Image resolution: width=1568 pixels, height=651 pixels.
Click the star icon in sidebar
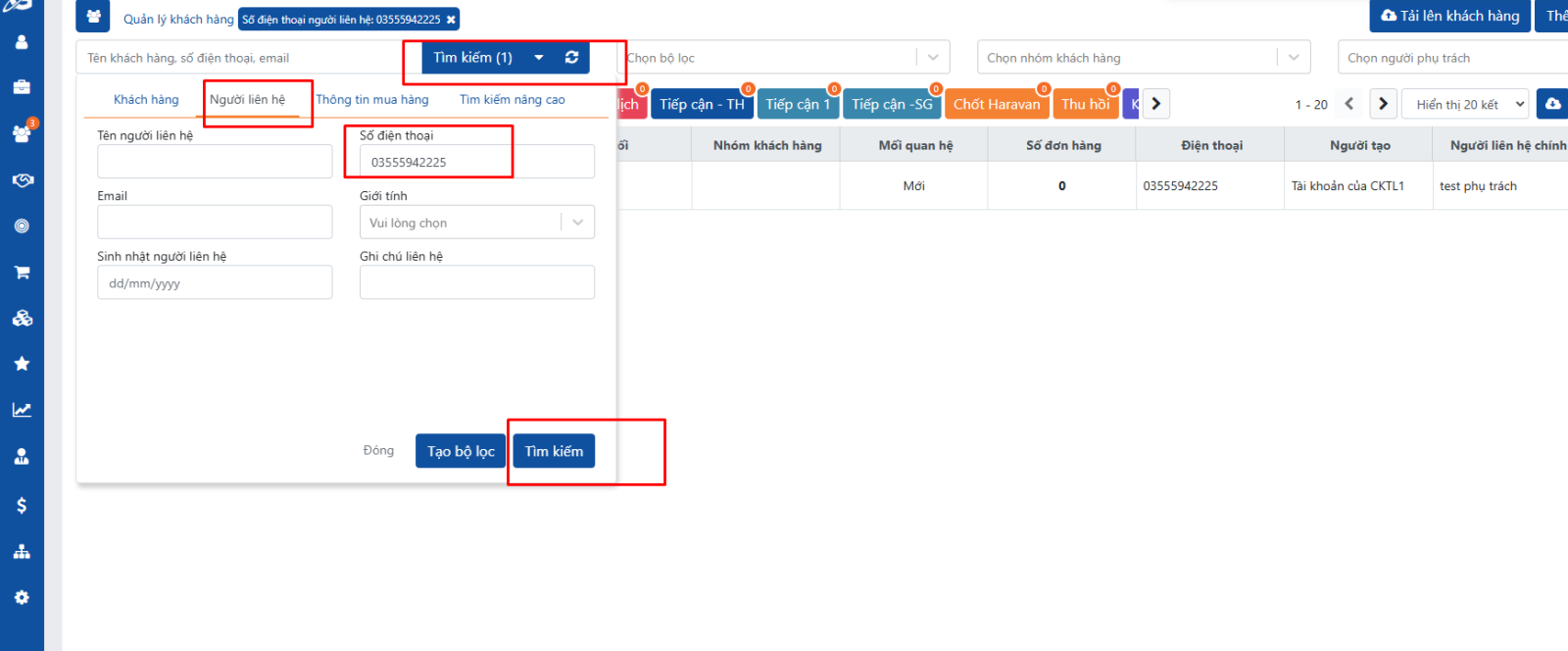click(x=22, y=364)
